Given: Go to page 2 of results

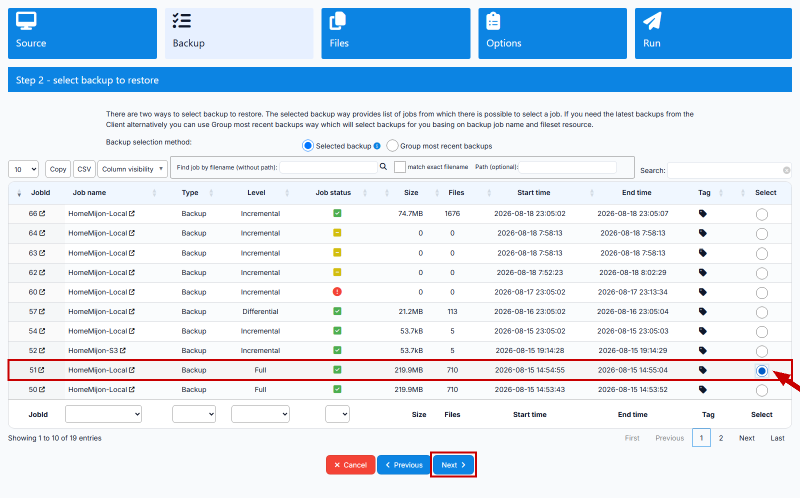Looking at the screenshot, I should point(721,438).
